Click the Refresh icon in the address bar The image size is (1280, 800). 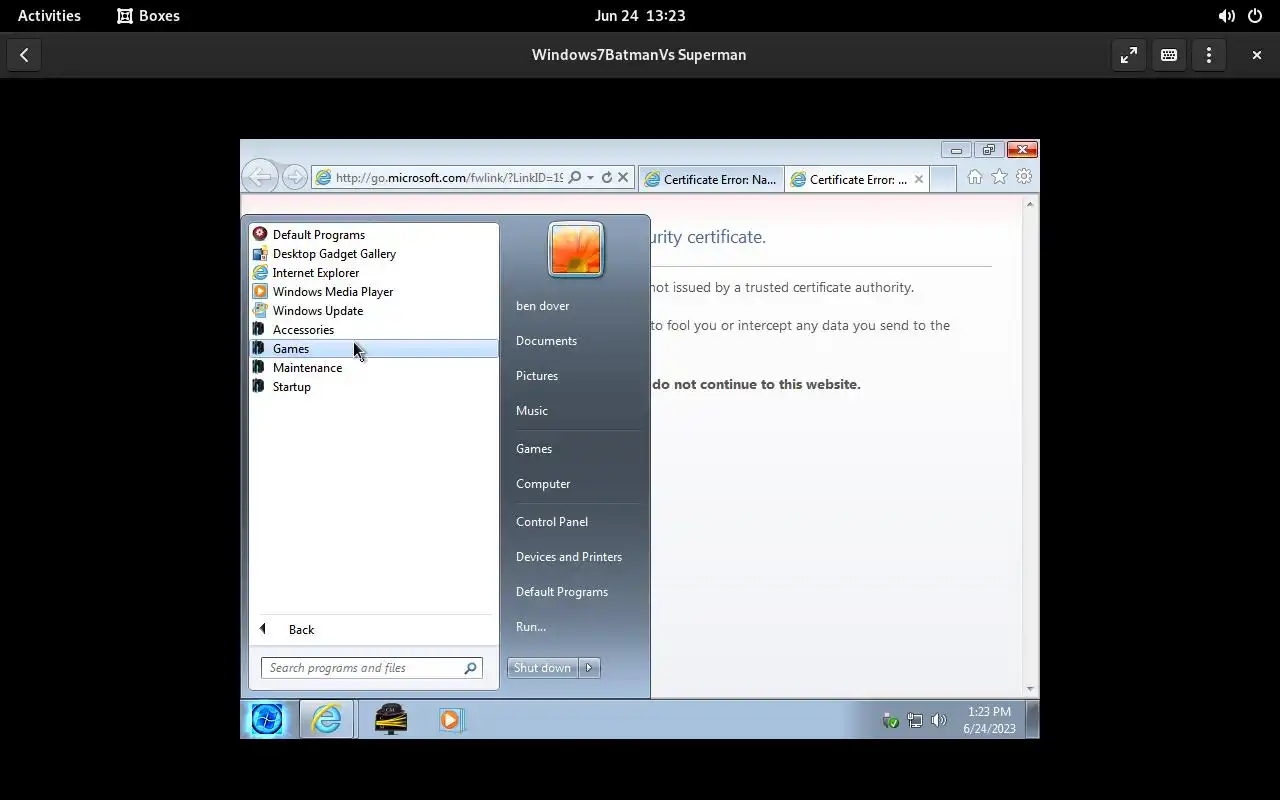tap(606, 178)
